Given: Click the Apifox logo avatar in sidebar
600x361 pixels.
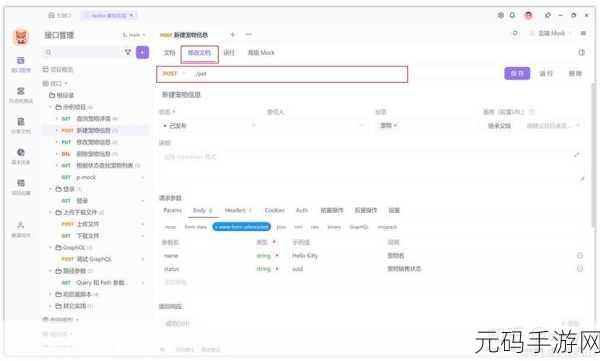Looking at the screenshot, I should [x=21, y=37].
